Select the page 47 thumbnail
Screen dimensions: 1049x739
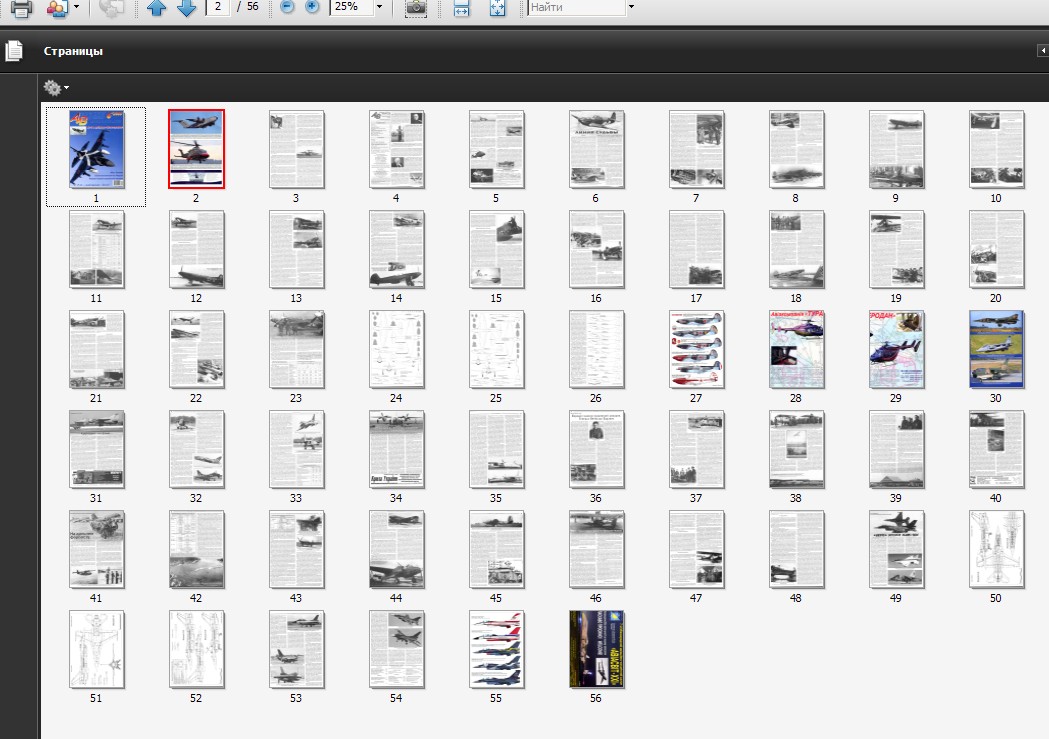696,549
